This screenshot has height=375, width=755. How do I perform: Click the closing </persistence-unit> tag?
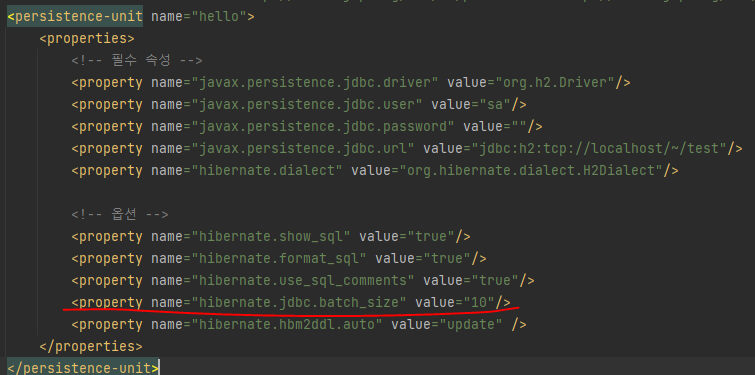pos(83,368)
